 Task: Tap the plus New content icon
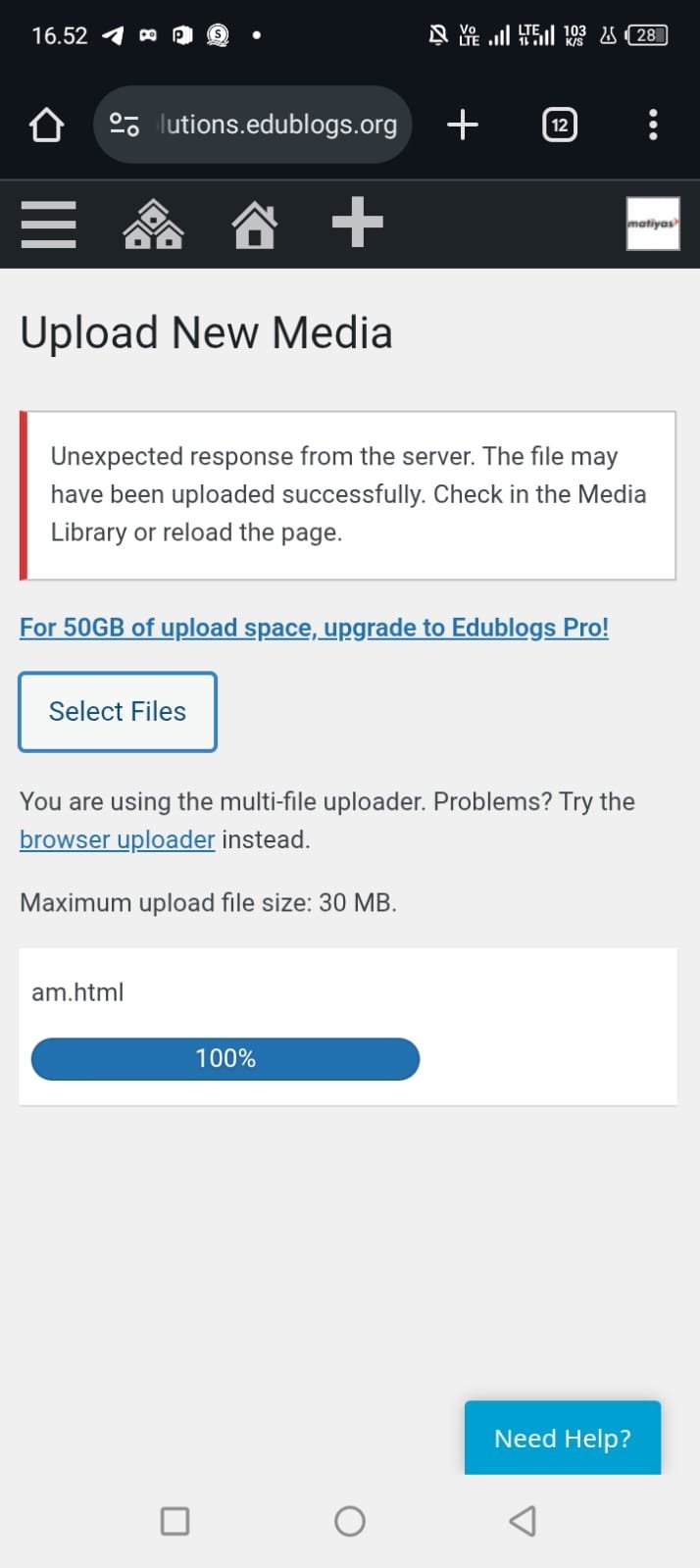(357, 223)
